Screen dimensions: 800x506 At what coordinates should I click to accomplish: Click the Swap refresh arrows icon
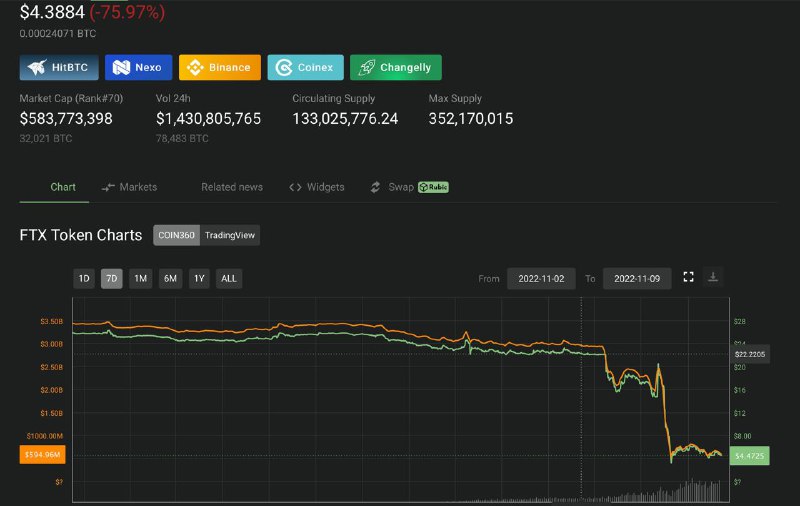tap(376, 187)
